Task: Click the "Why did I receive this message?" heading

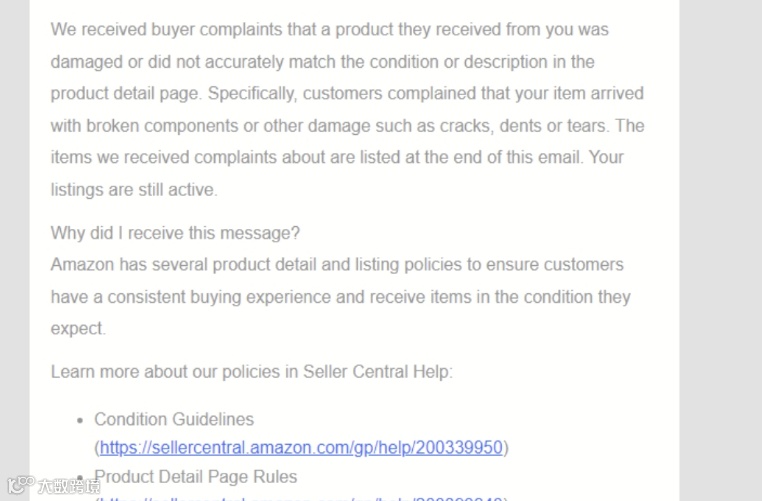Action: point(175,233)
